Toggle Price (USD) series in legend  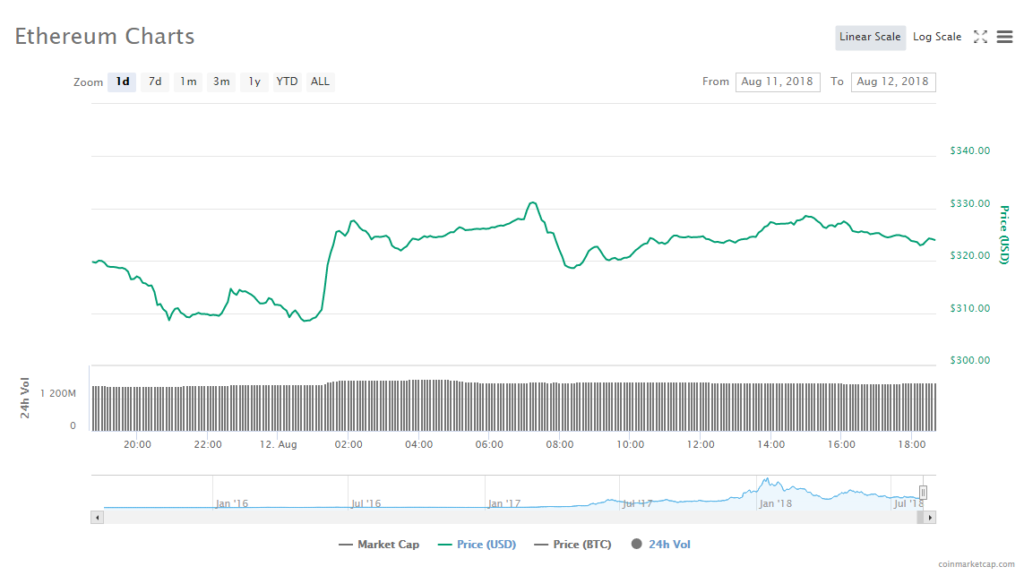[477, 544]
